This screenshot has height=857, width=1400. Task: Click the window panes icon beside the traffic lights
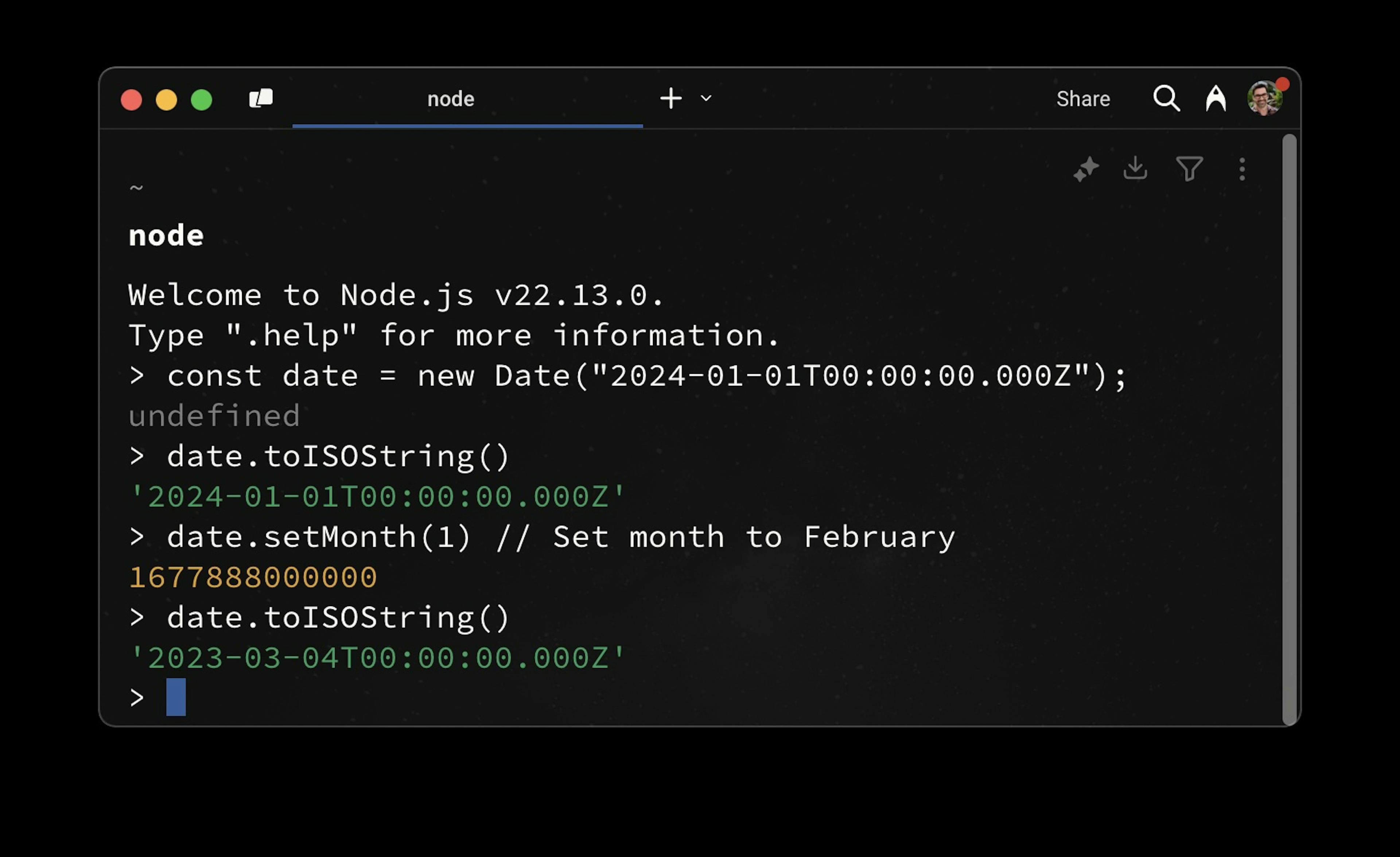click(260, 98)
